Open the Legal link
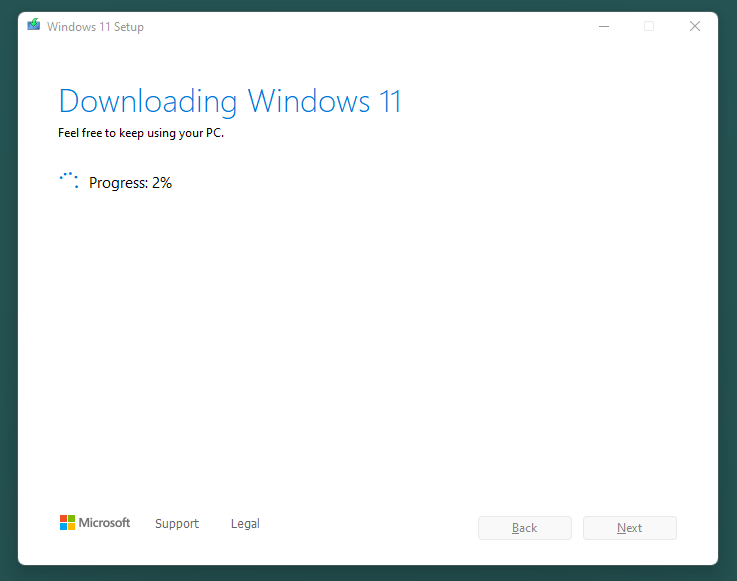The height and width of the screenshot is (581, 737). [x=245, y=524]
